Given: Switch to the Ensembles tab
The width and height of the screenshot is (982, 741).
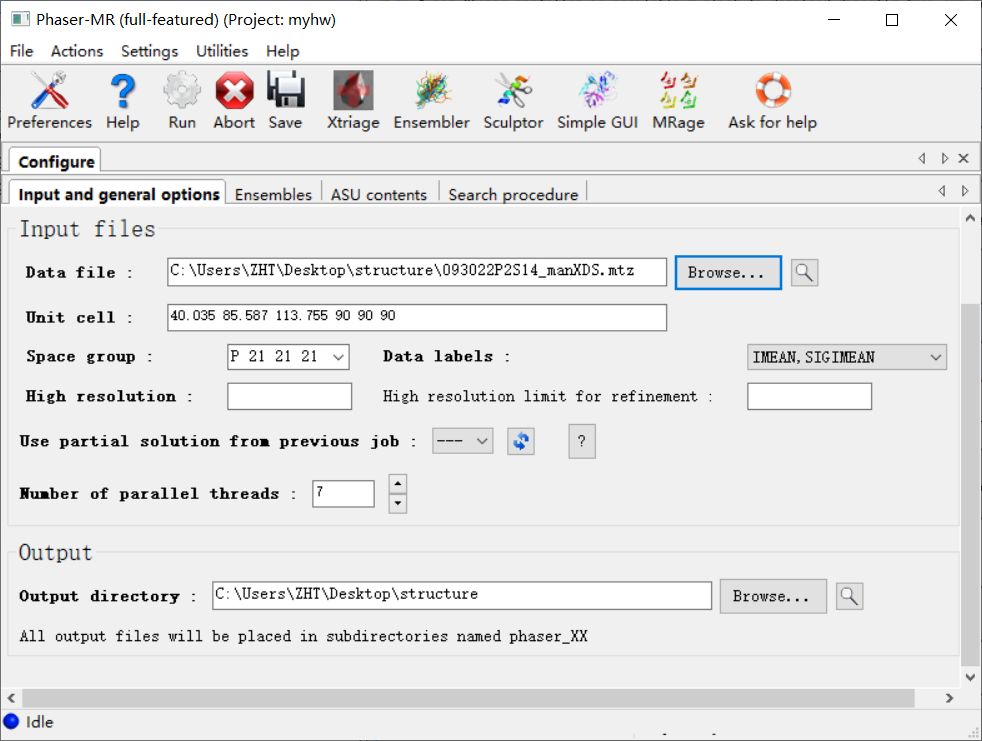Looking at the screenshot, I should point(273,195).
